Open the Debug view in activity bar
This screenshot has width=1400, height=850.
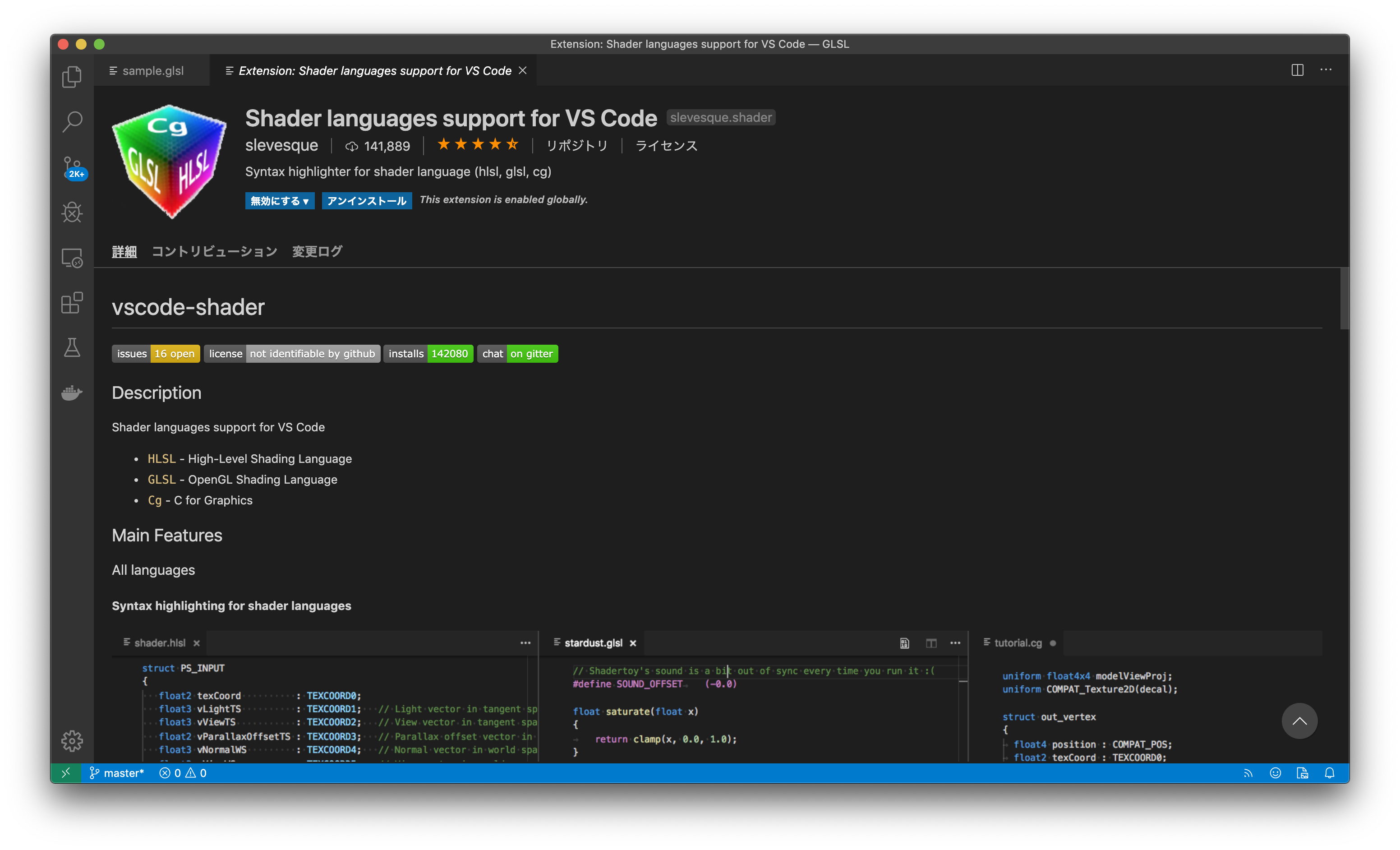click(x=72, y=212)
